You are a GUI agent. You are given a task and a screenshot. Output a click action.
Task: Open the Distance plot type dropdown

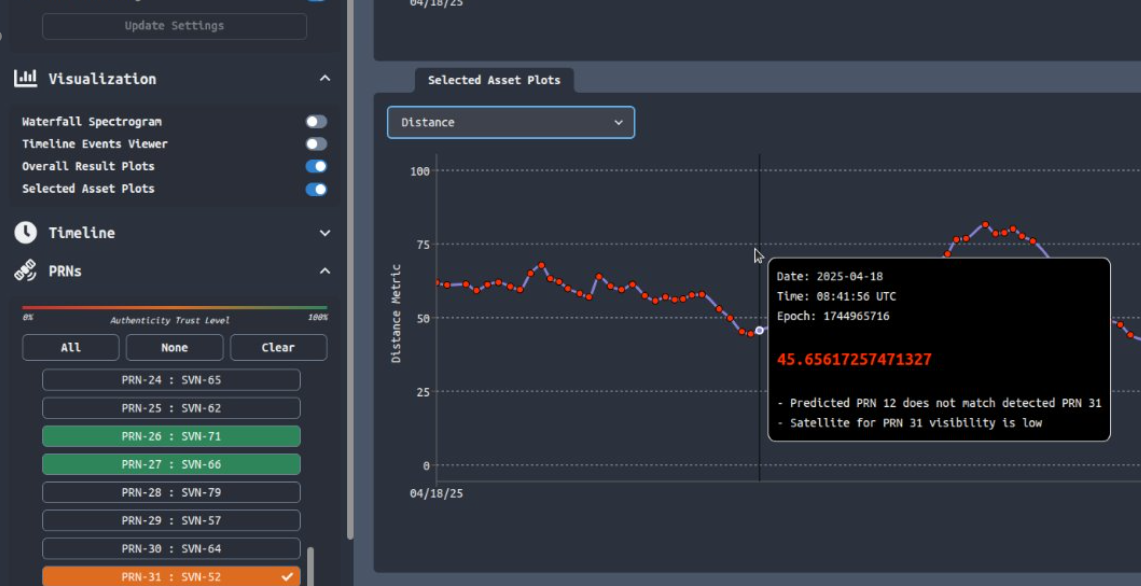click(x=511, y=122)
